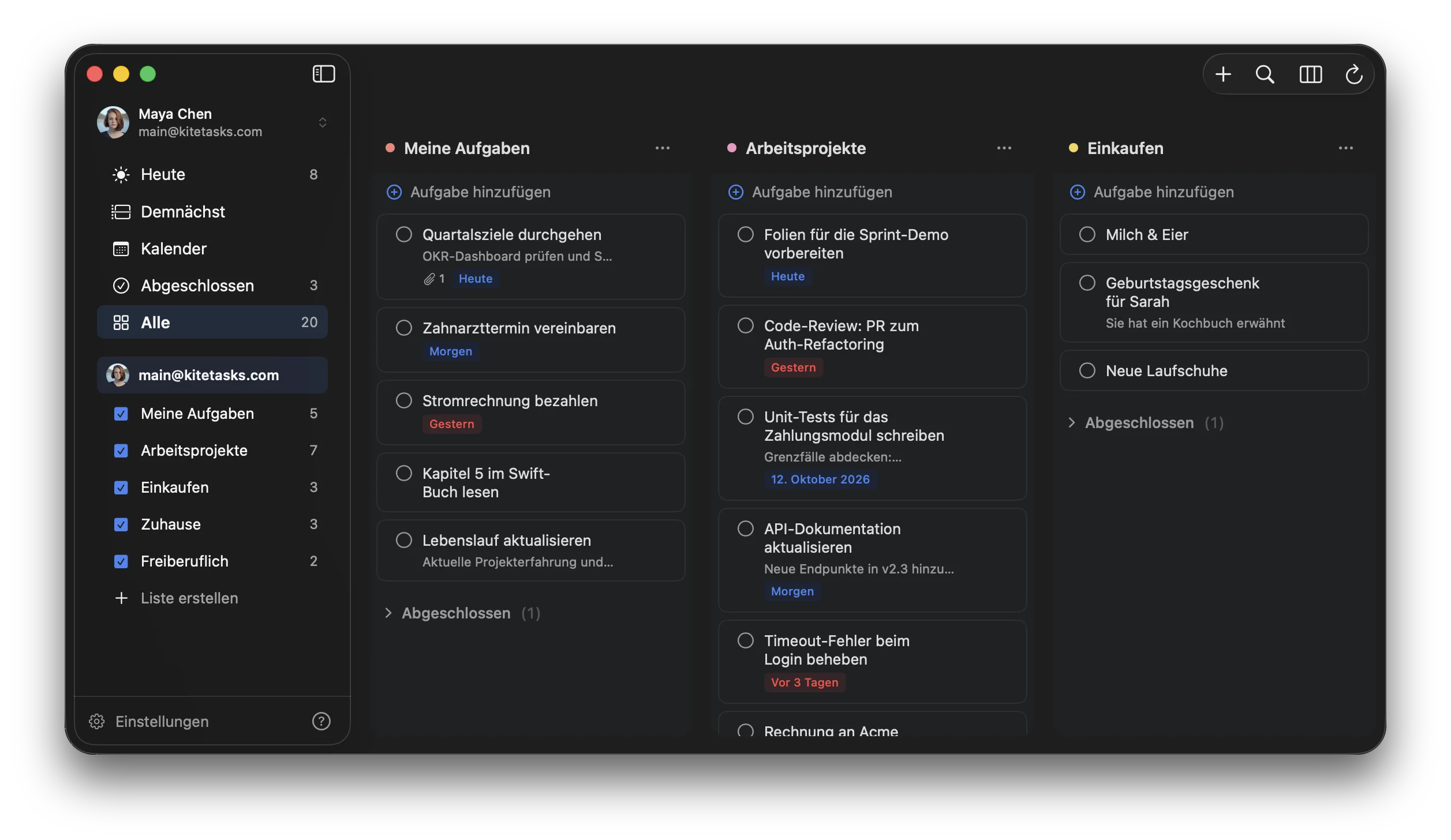Open Neue Laufschuhe task card
1451x840 pixels.
[1214, 371]
